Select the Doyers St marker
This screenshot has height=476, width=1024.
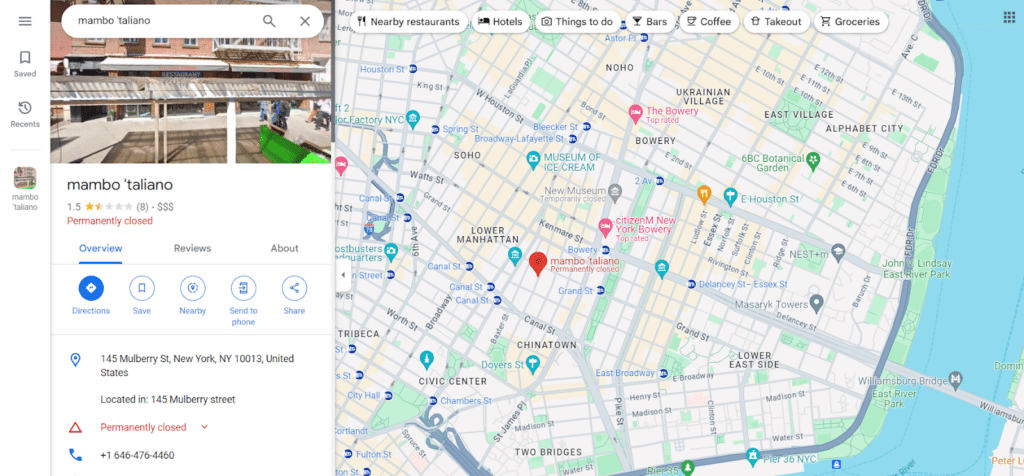point(534,364)
